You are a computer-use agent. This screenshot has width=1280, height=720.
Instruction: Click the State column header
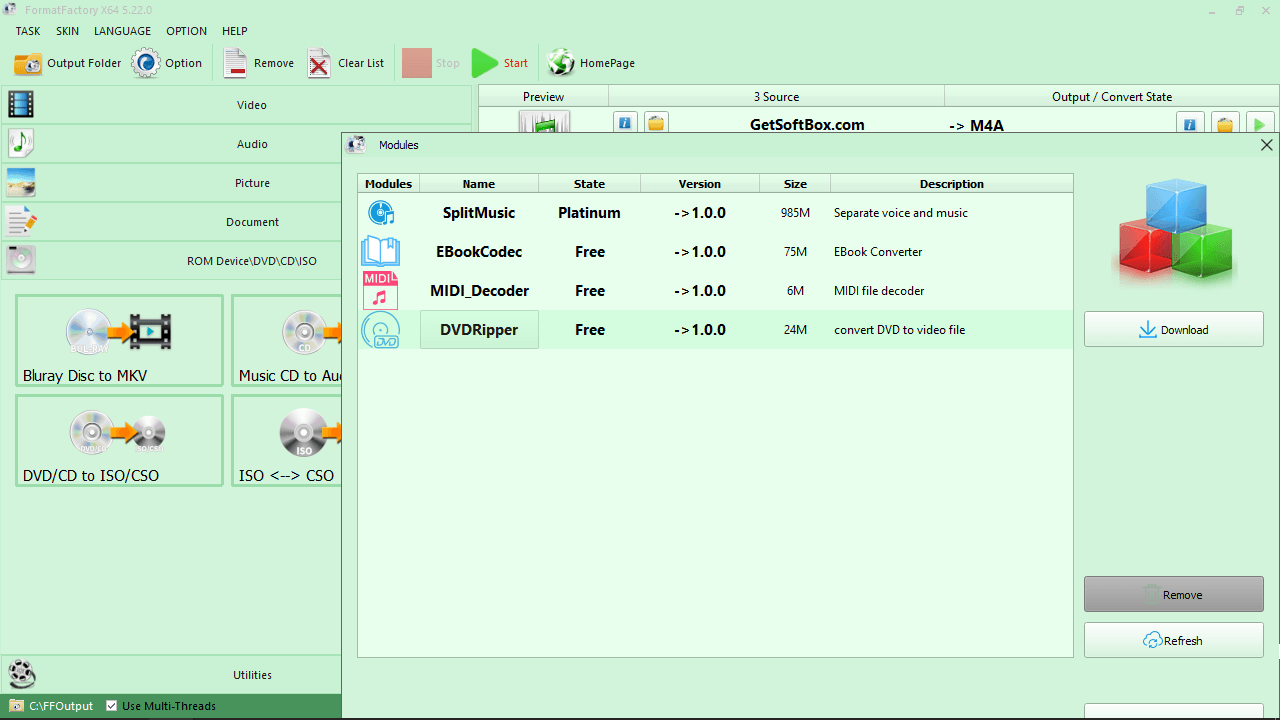pos(590,184)
